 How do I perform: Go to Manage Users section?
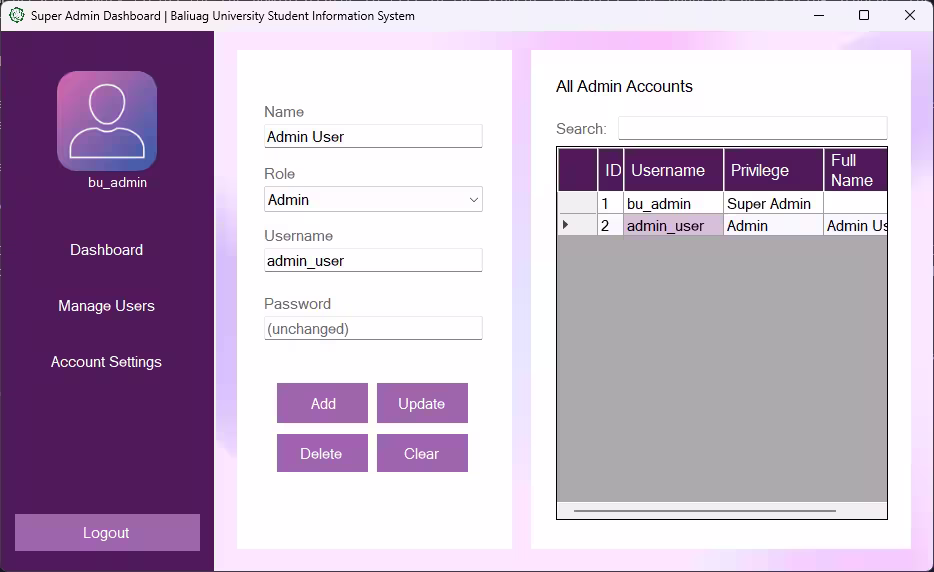(x=106, y=306)
